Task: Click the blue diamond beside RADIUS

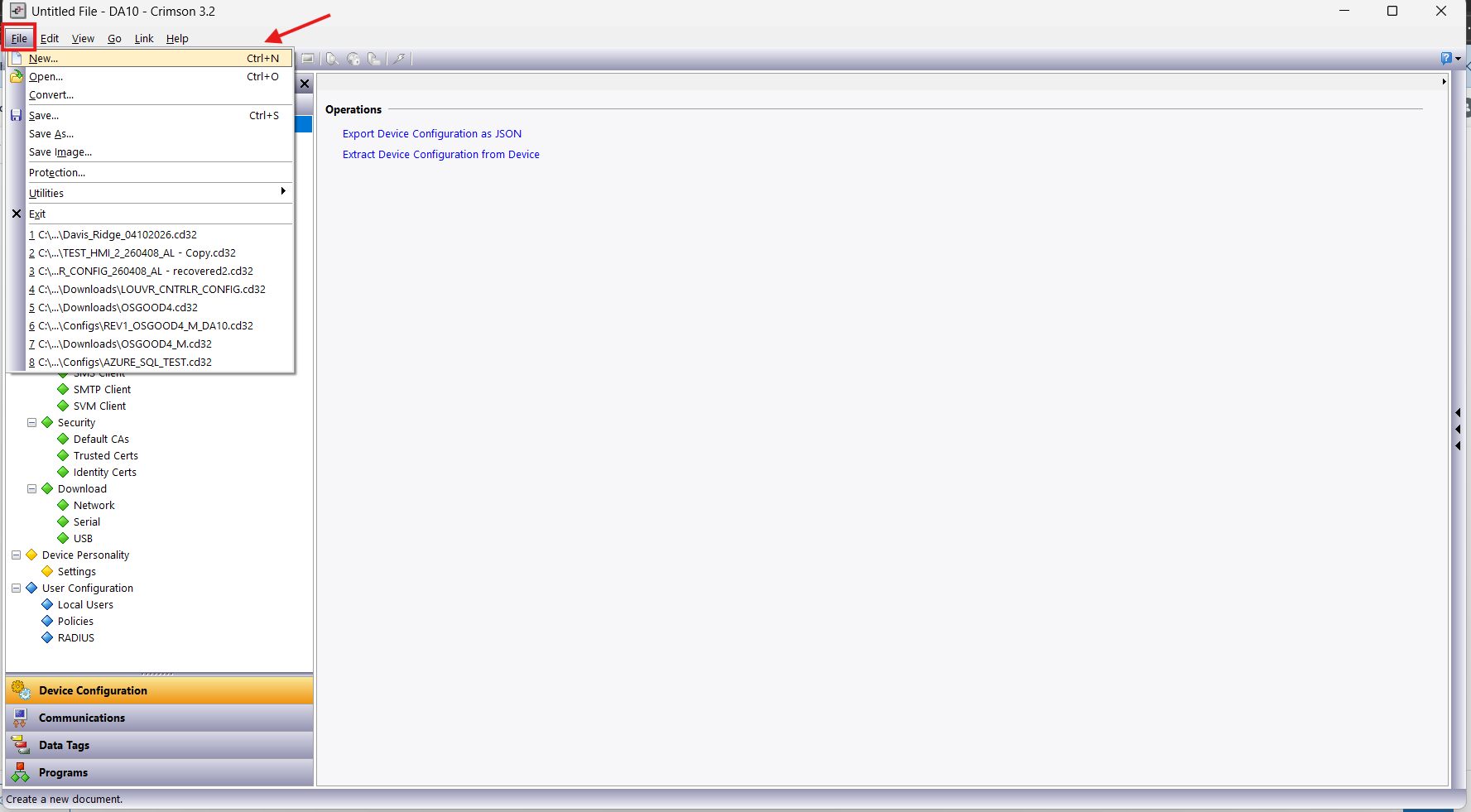Action: coord(47,637)
